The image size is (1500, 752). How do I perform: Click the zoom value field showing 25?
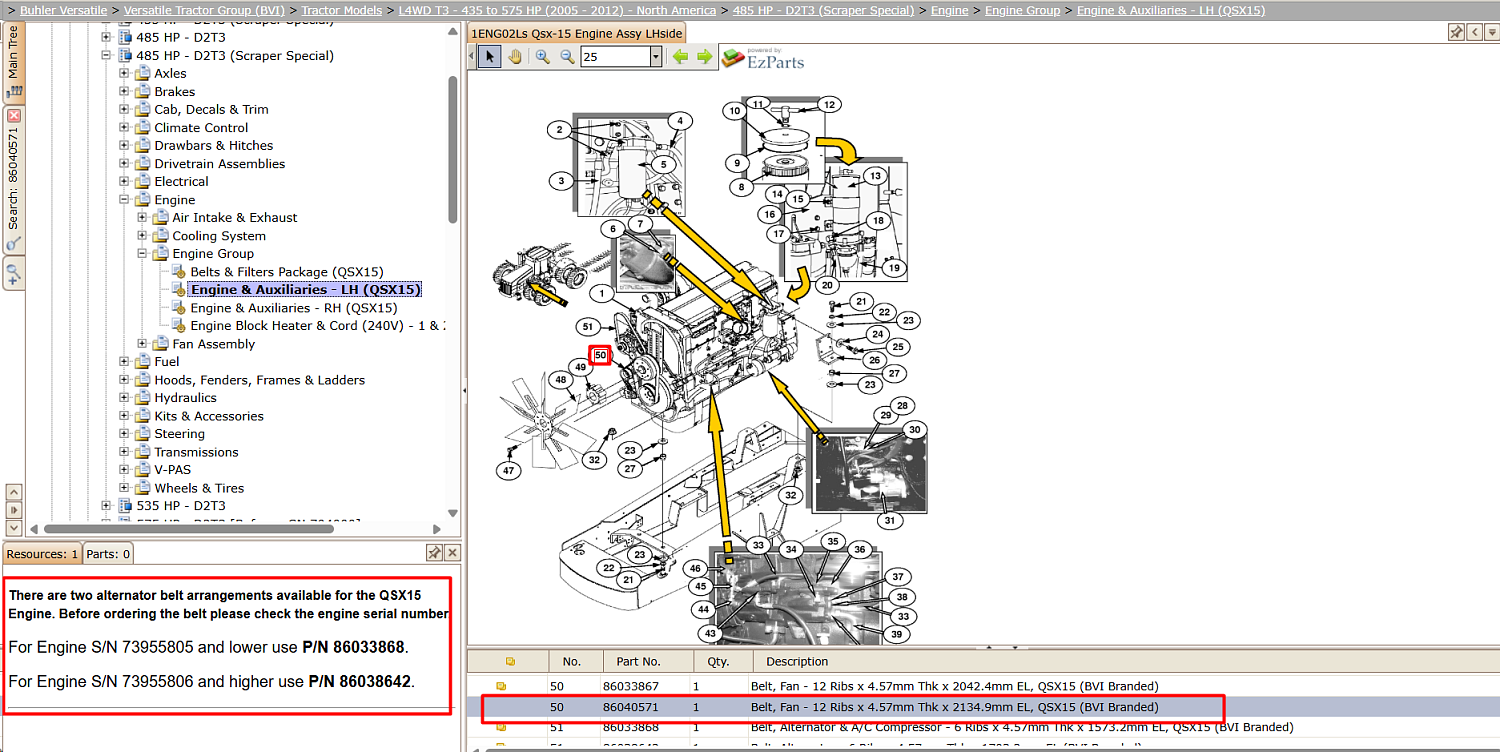[615, 57]
